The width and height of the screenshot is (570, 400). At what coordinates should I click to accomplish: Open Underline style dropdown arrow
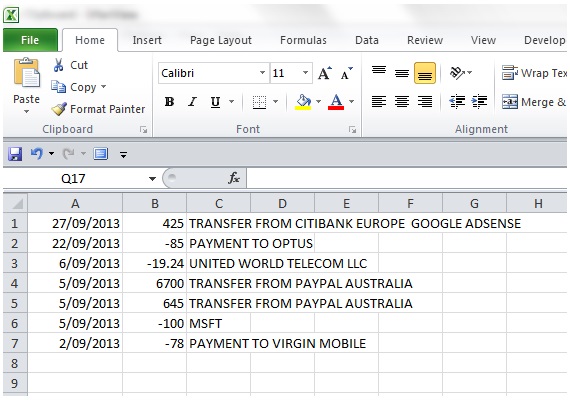click(x=232, y=101)
